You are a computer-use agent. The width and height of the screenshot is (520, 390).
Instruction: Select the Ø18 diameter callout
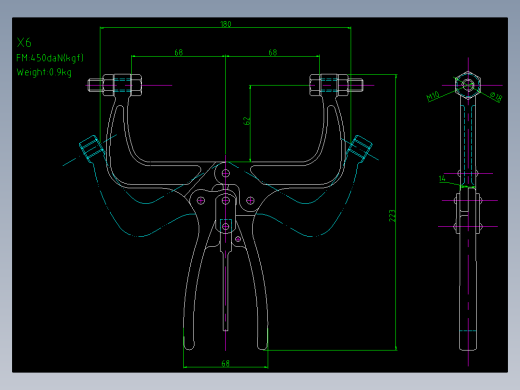tap(496, 97)
